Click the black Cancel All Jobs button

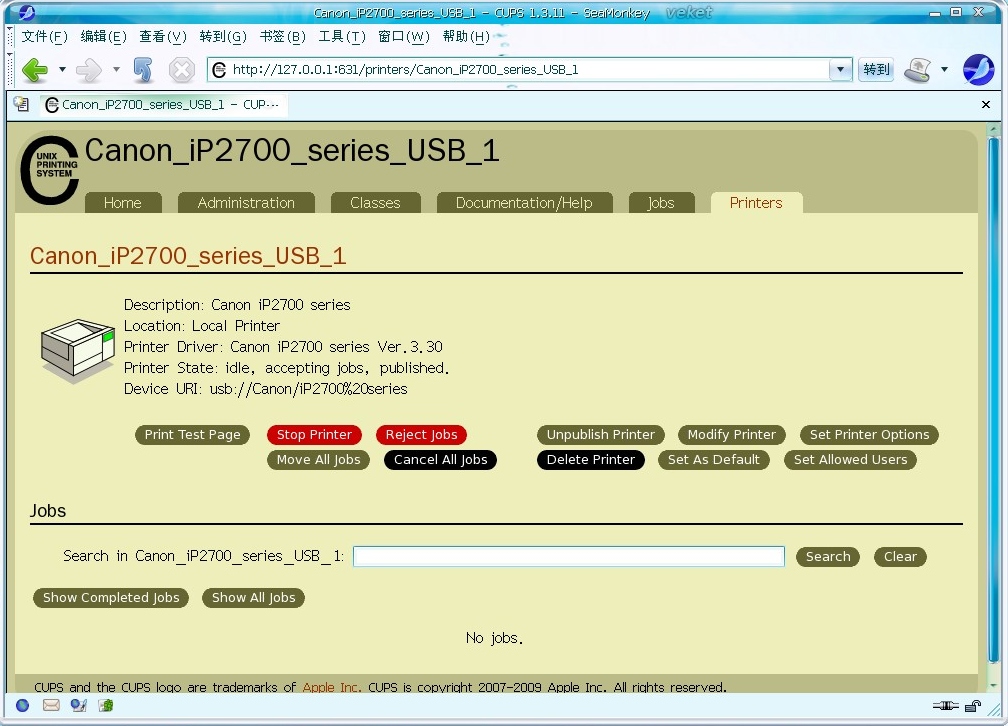coord(440,460)
